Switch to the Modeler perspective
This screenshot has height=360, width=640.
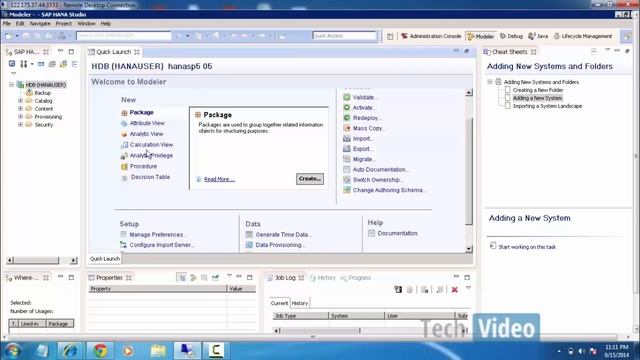[x=480, y=36]
